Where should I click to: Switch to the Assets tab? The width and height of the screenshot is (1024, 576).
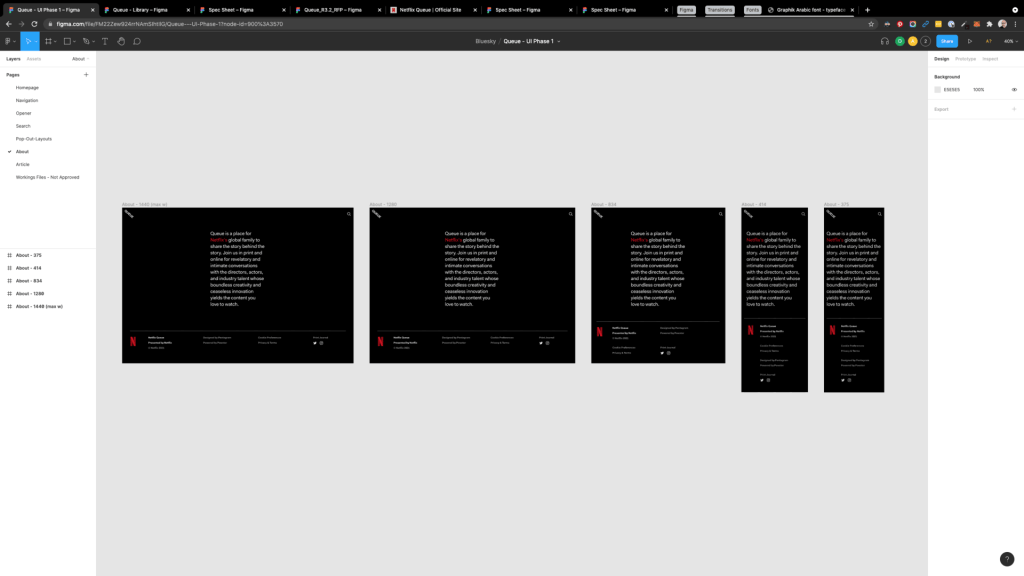(x=34, y=59)
